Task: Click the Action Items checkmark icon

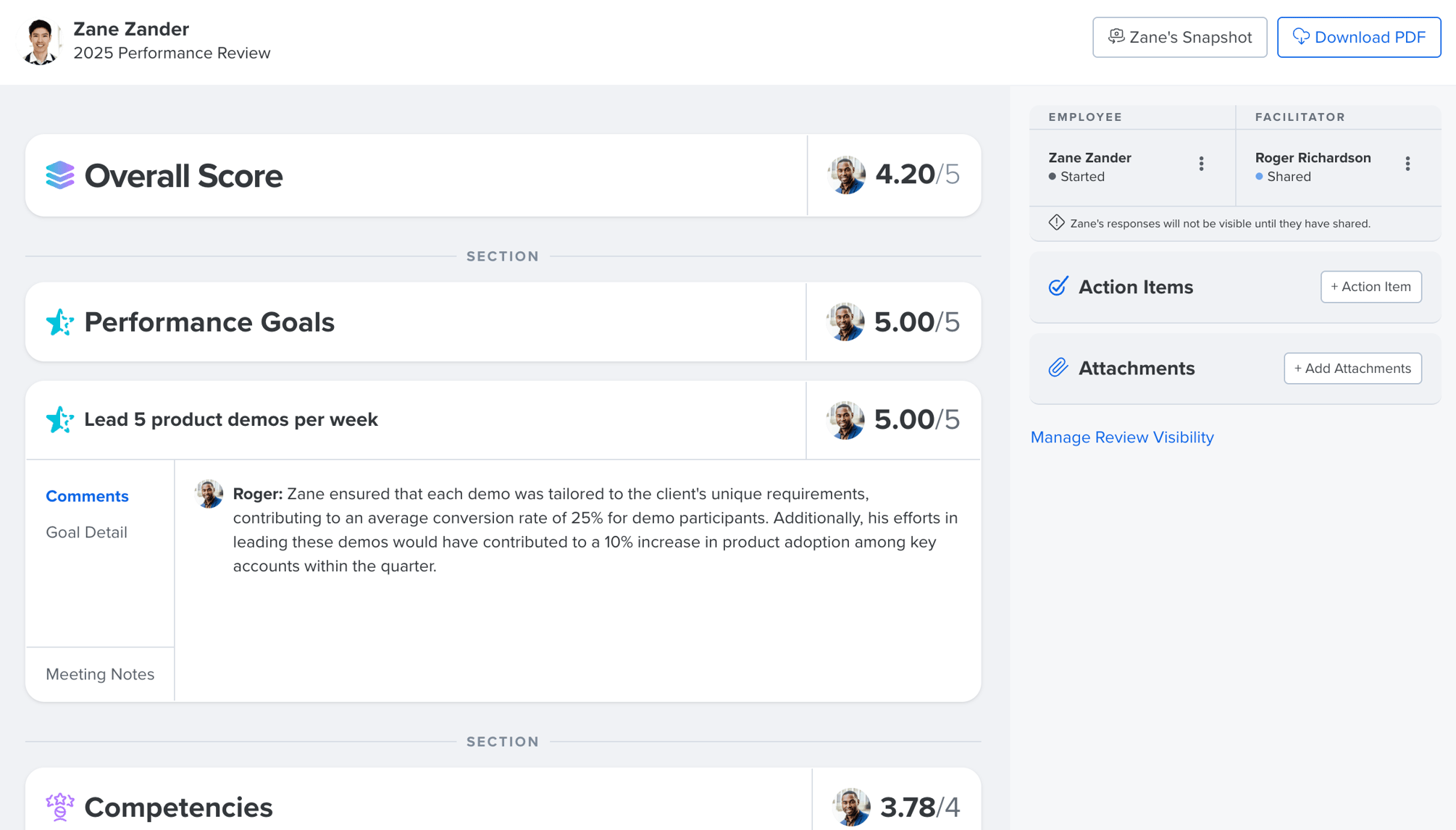Action: (x=1058, y=287)
